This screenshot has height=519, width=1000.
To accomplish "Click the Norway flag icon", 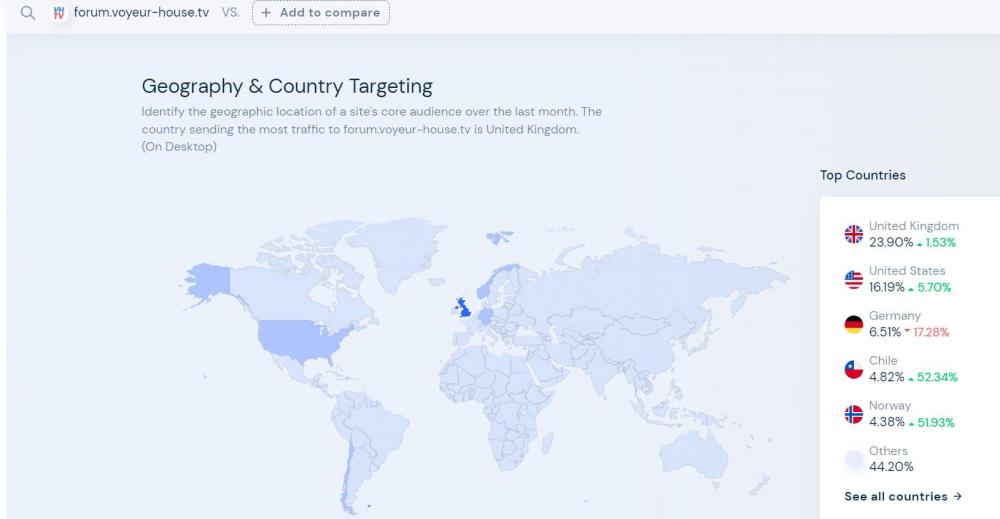I will click(x=853, y=414).
